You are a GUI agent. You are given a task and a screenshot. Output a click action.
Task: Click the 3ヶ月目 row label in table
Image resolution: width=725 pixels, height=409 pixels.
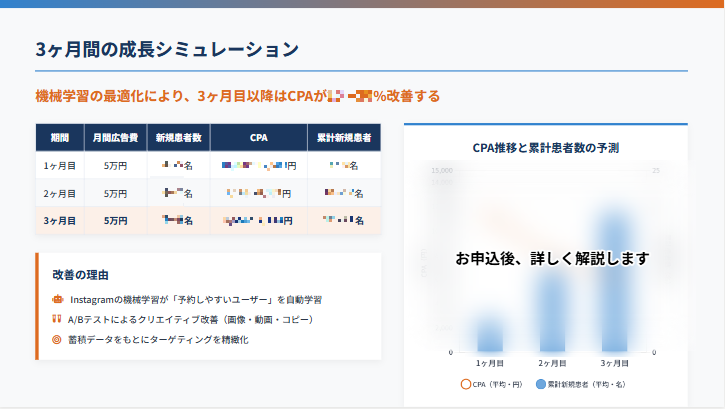(60, 221)
